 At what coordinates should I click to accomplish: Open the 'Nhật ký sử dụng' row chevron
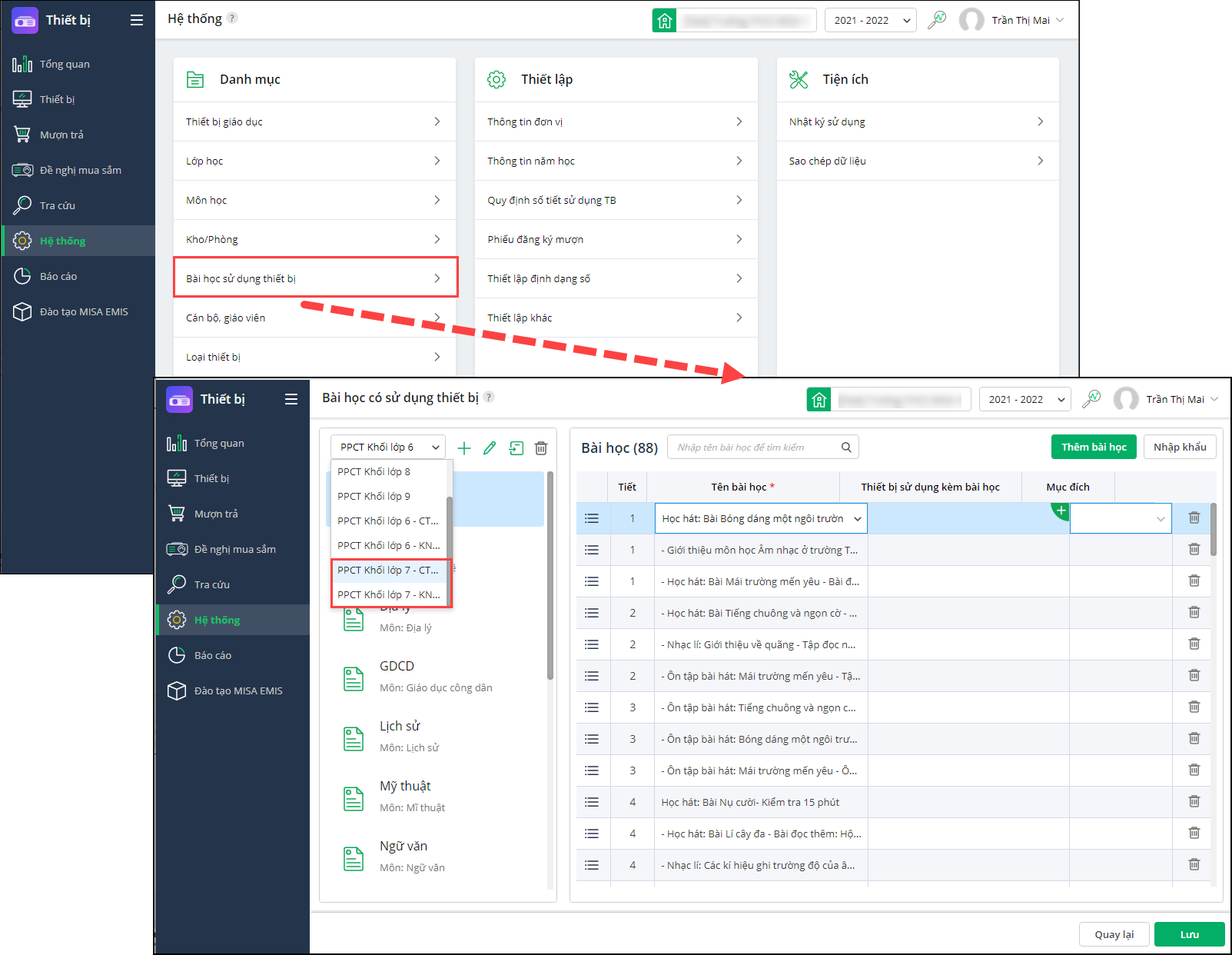click(1040, 121)
